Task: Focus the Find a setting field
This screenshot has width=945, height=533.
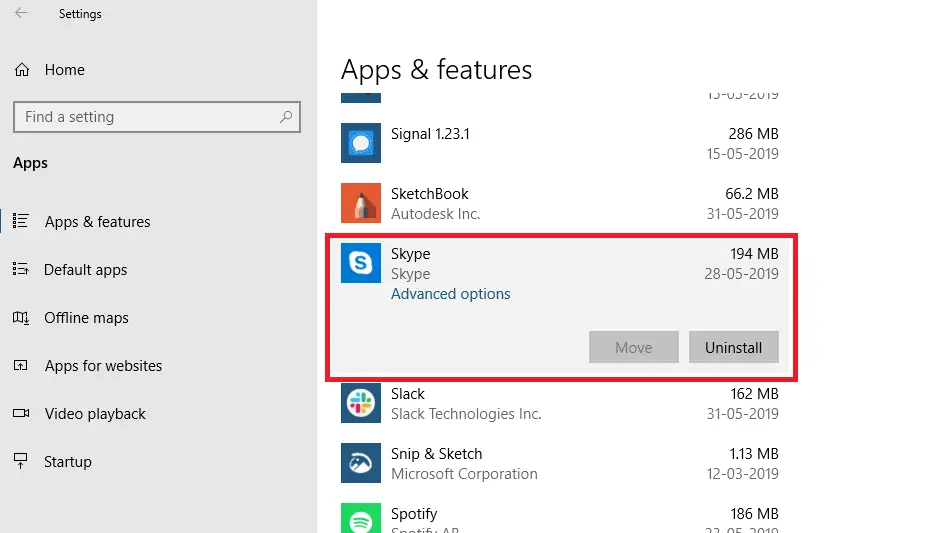Action: point(157,117)
